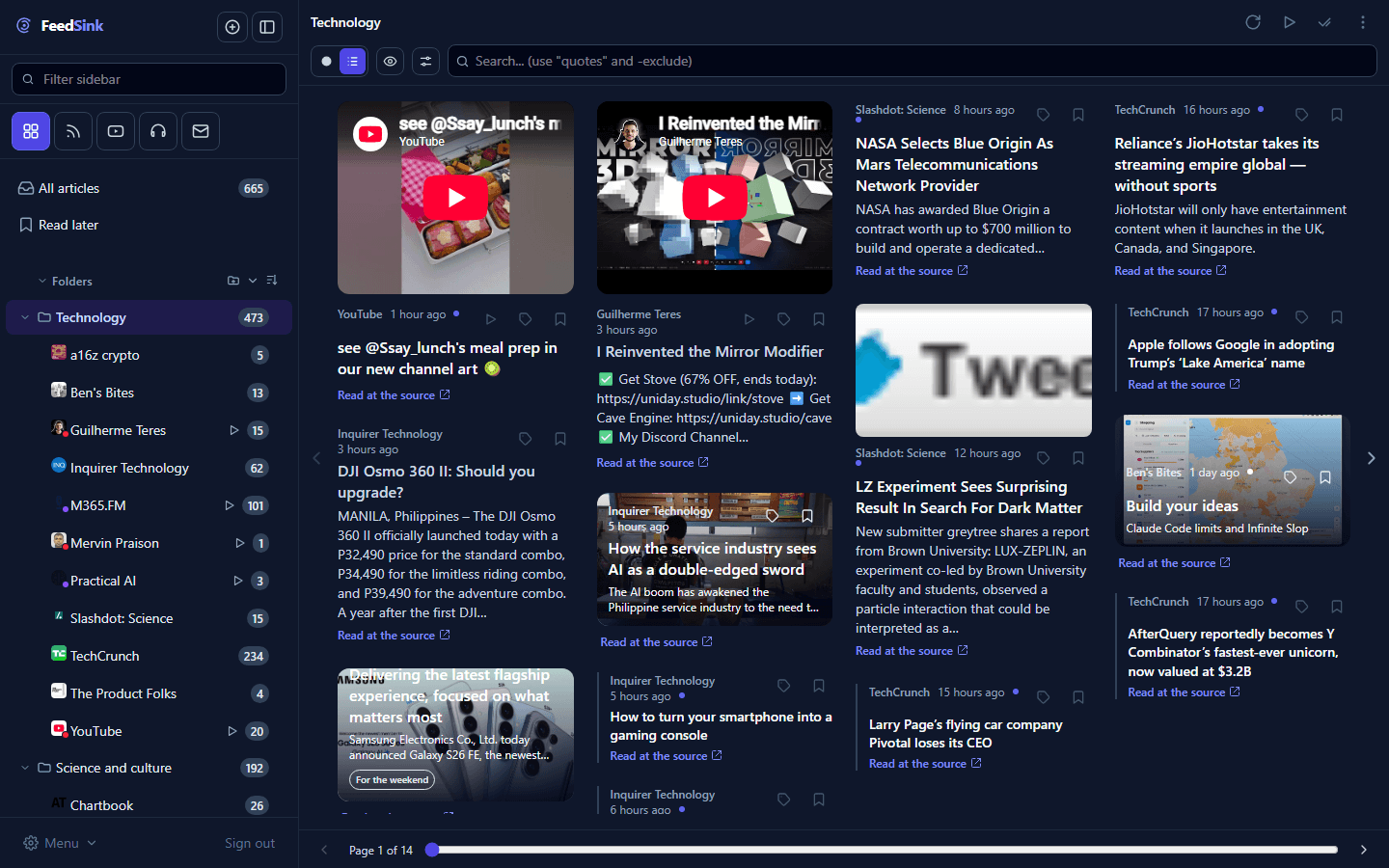Collapse the Science and culture folder
This screenshot has width=1389, height=868.
(x=24, y=768)
